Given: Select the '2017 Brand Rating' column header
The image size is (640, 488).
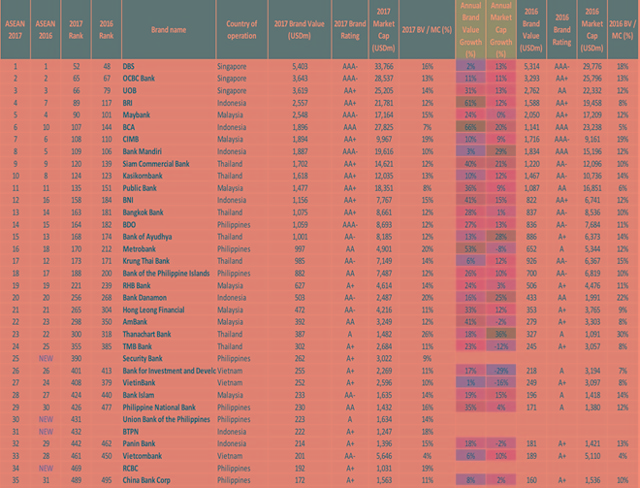Looking at the screenshot, I should (350, 30).
